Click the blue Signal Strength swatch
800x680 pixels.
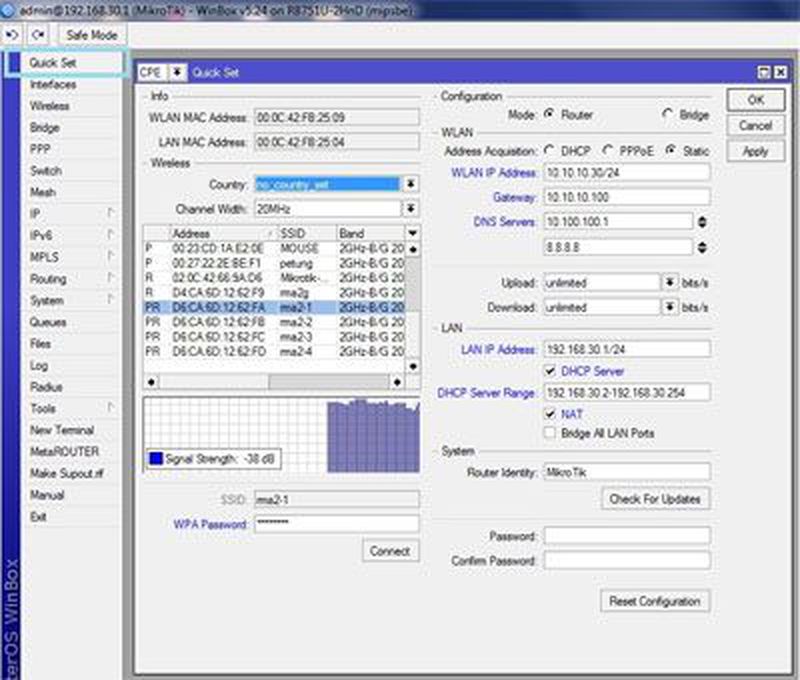pyautogui.click(x=155, y=458)
